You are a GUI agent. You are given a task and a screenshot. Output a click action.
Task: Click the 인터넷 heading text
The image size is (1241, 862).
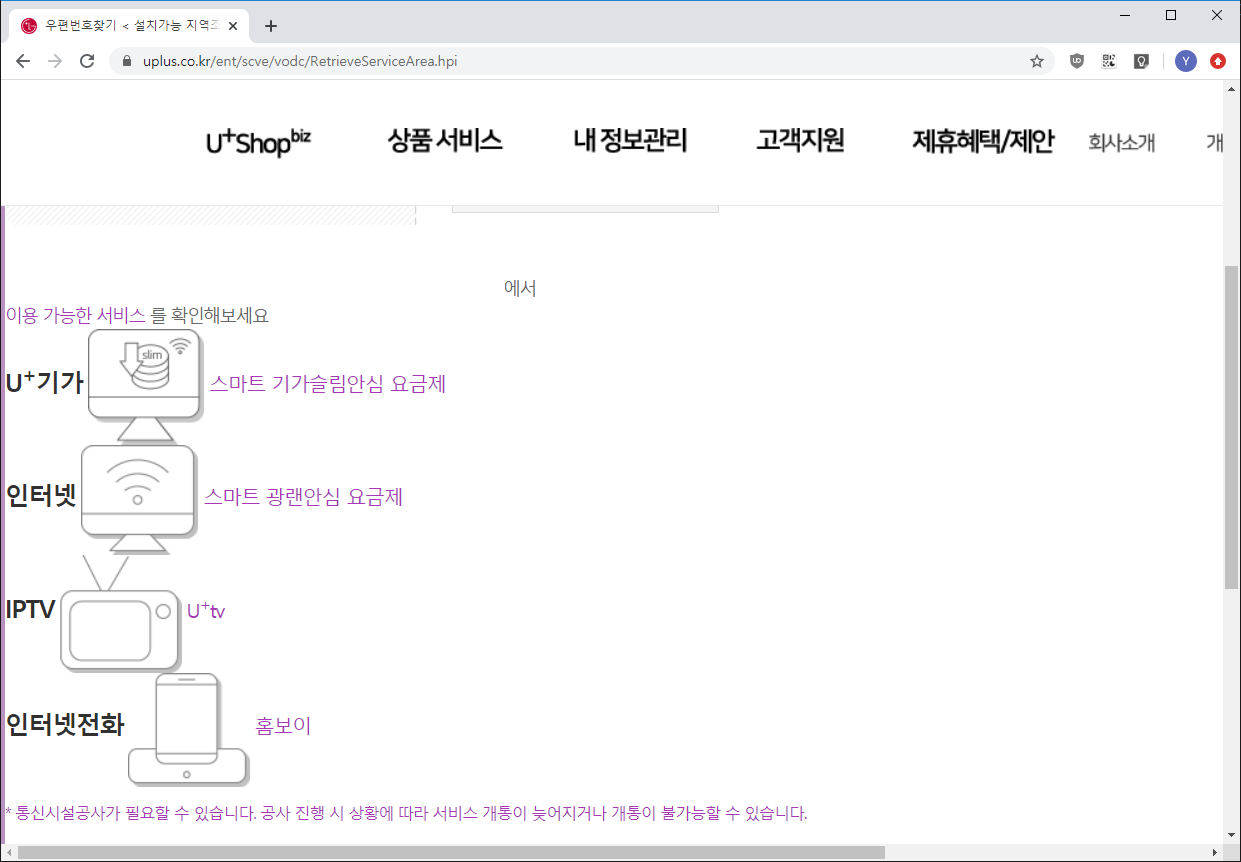pos(41,495)
